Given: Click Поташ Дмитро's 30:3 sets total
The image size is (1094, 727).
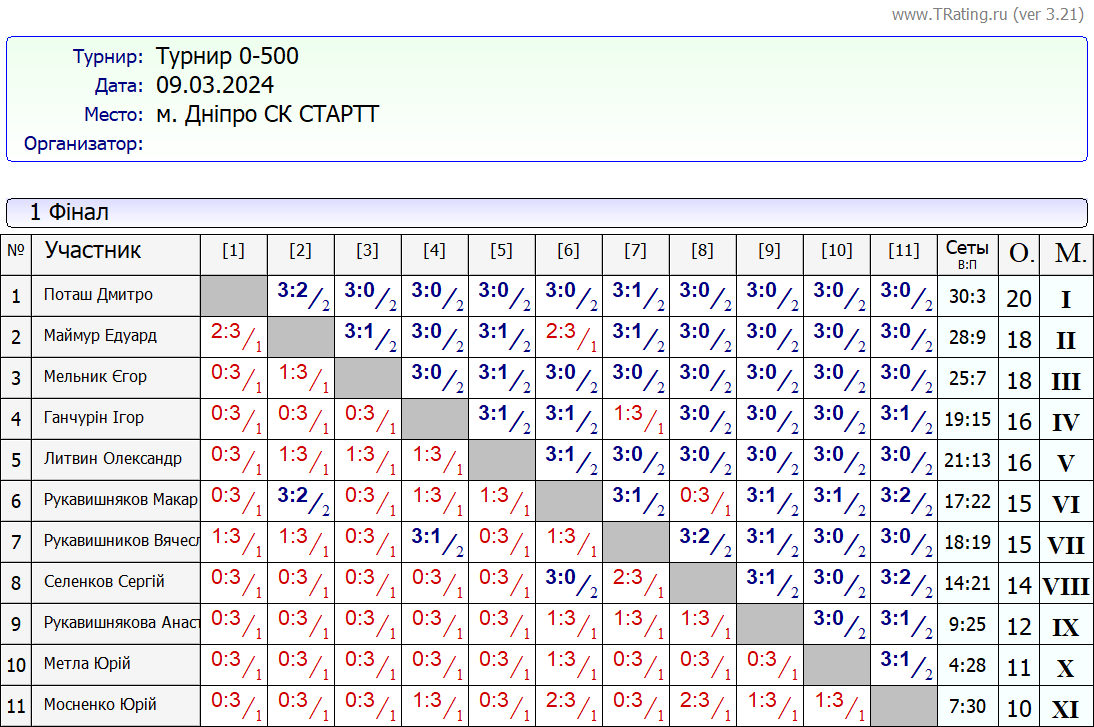Looking at the screenshot, I should [967, 296].
